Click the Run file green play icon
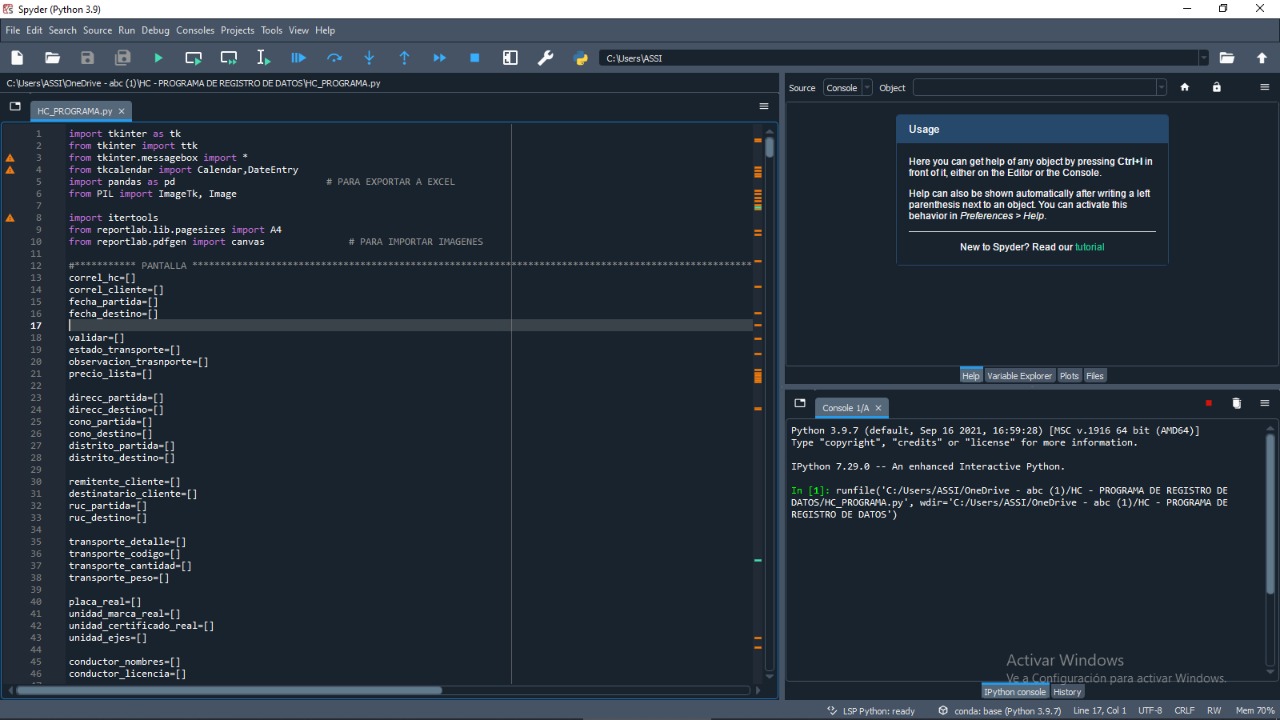Screen dimensions: 1280x720 (x=158, y=58)
